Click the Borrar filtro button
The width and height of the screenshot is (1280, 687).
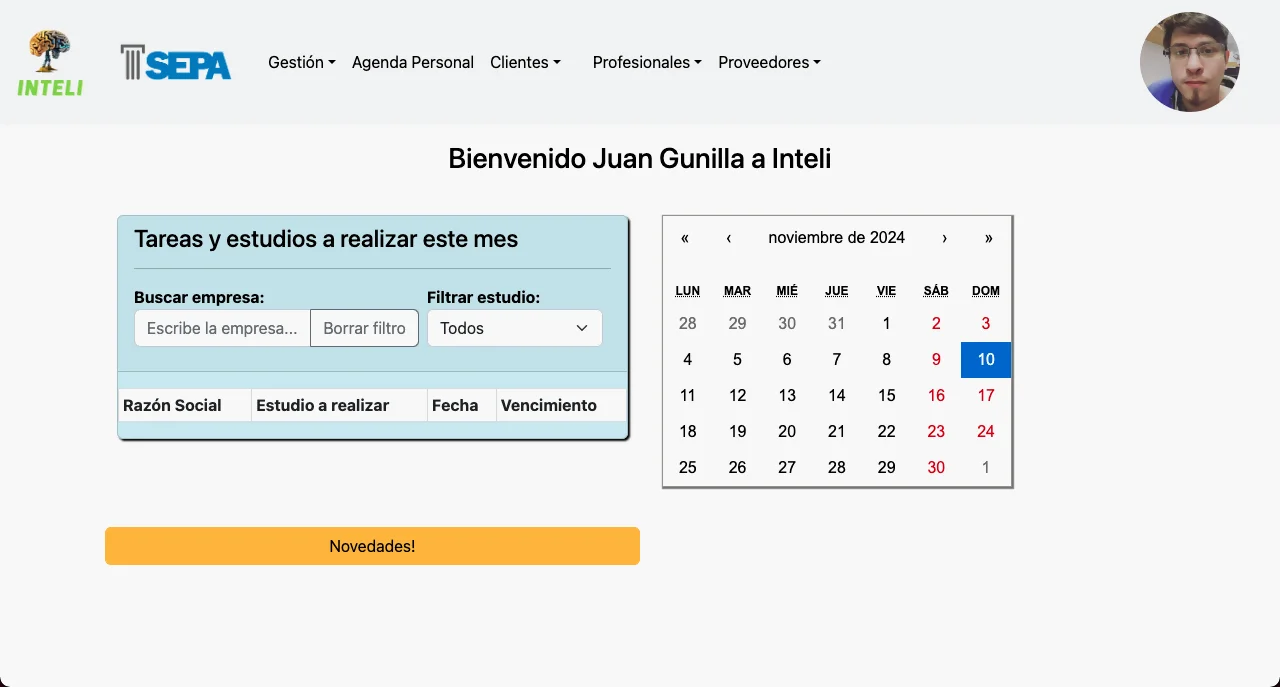364,328
